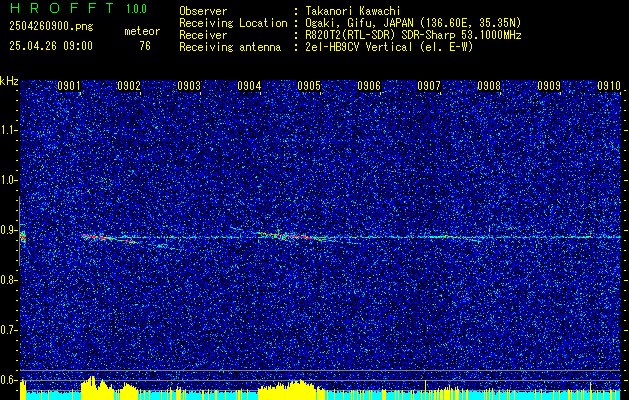The image size is (629, 400).
Task: Select the version number 1.0.0
Action: (x=136, y=9)
